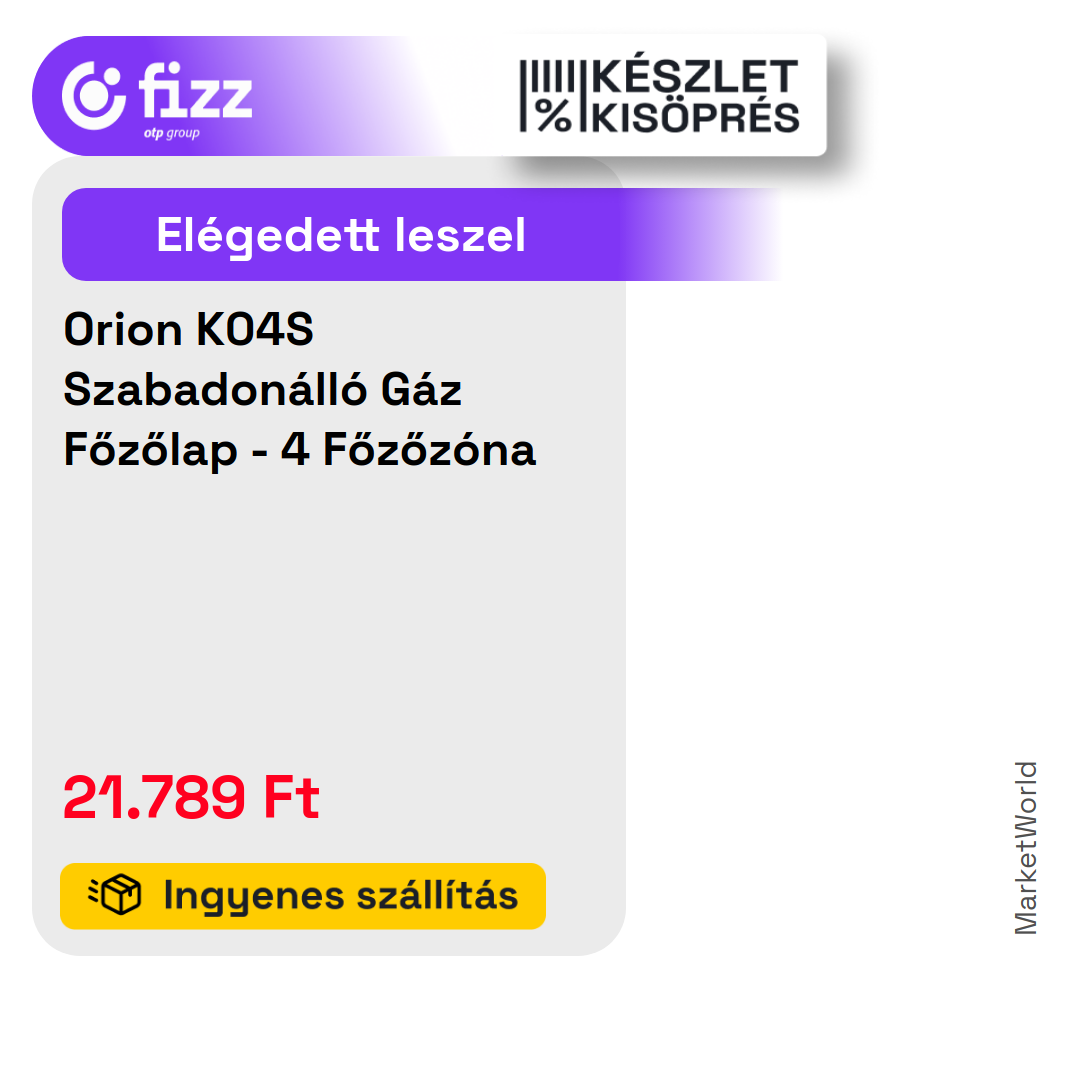Click the small otp group text
The width and height of the screenshot is (1080, 1080).
(x=172, y=133)
